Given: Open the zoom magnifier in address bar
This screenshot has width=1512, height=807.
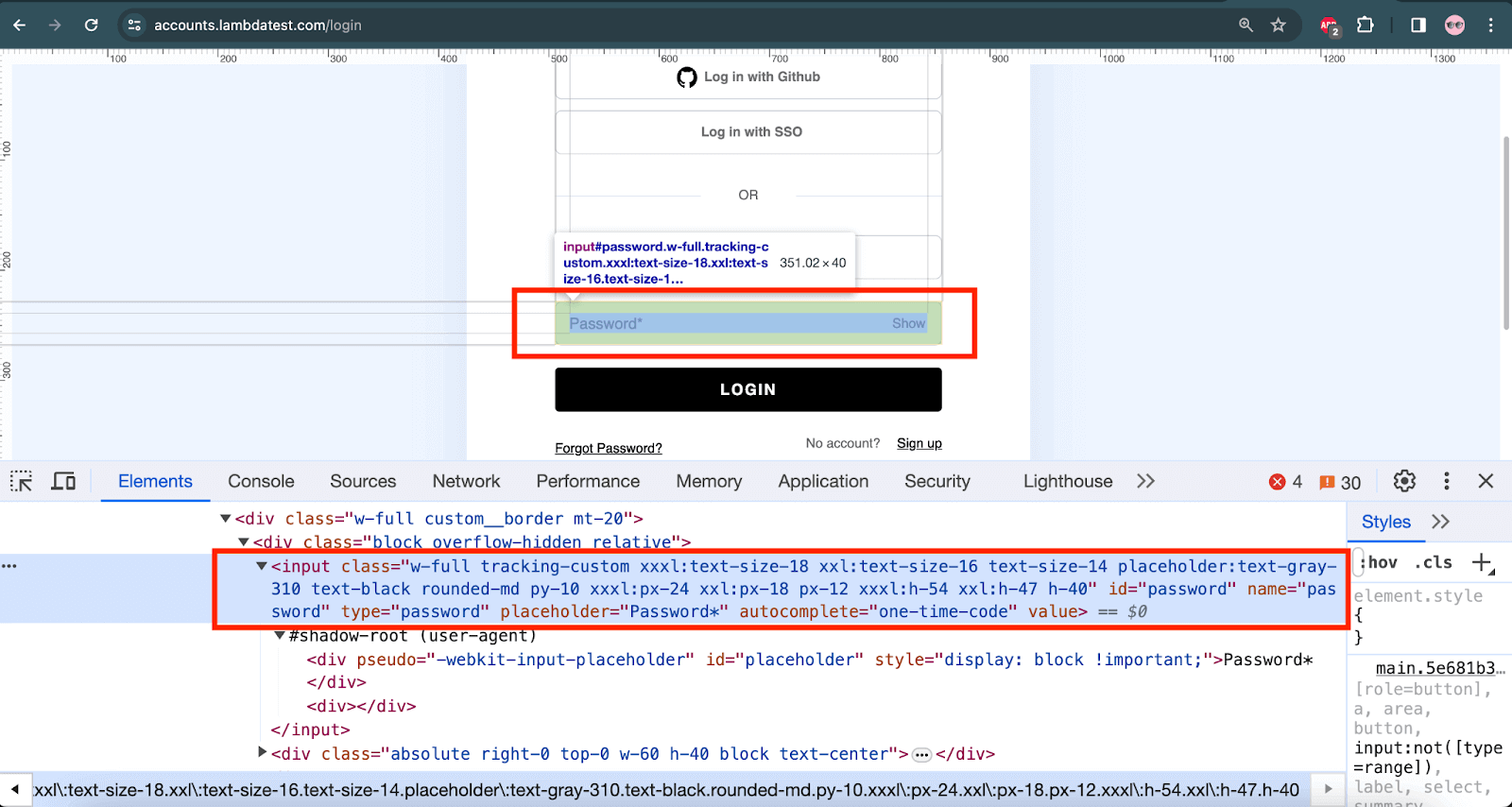Looking at the screenshot, I should (x=1246, y=26).
